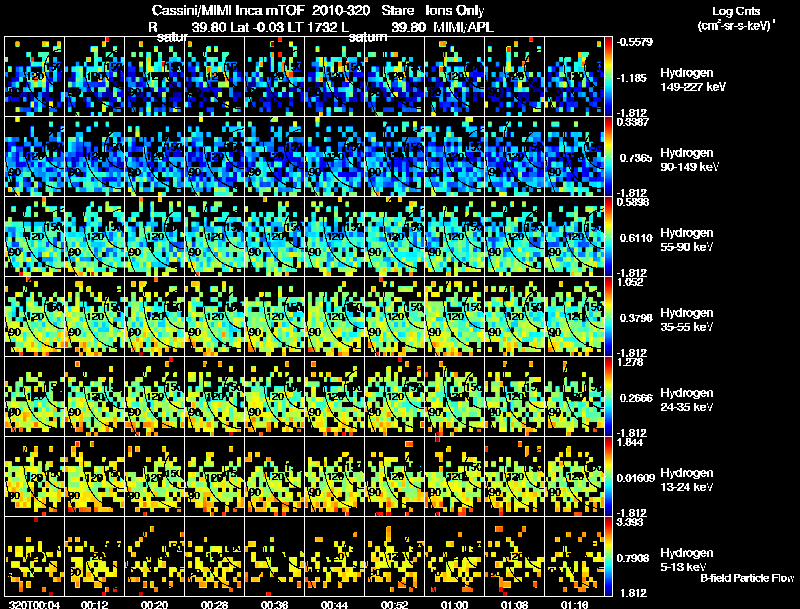
Task: Click the '-1.185' scale value
Action: 631,78
